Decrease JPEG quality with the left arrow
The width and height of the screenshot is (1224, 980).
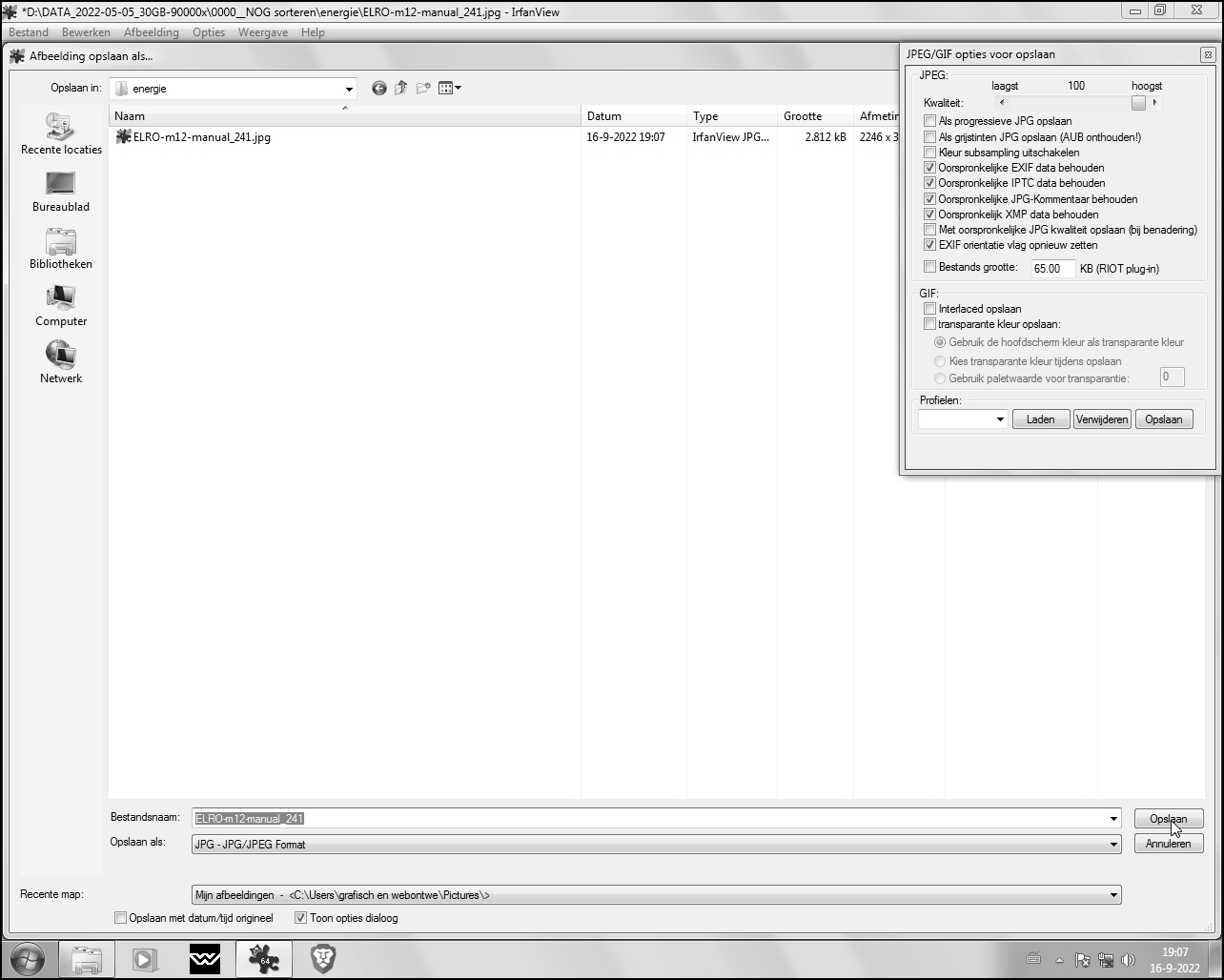1001,103
